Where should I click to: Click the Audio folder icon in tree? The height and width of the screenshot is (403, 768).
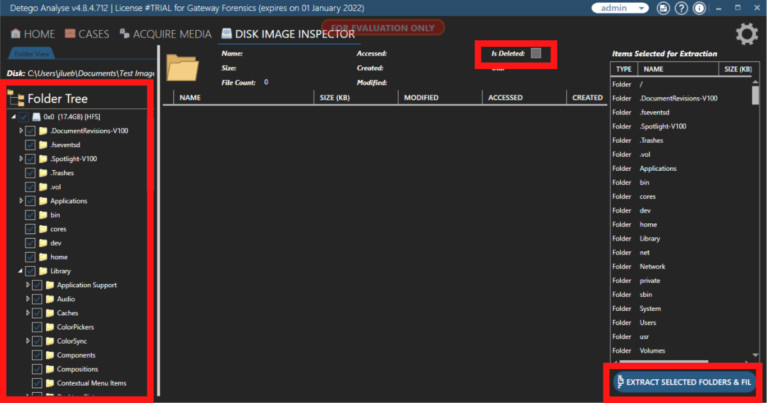(x=49, y=299)
